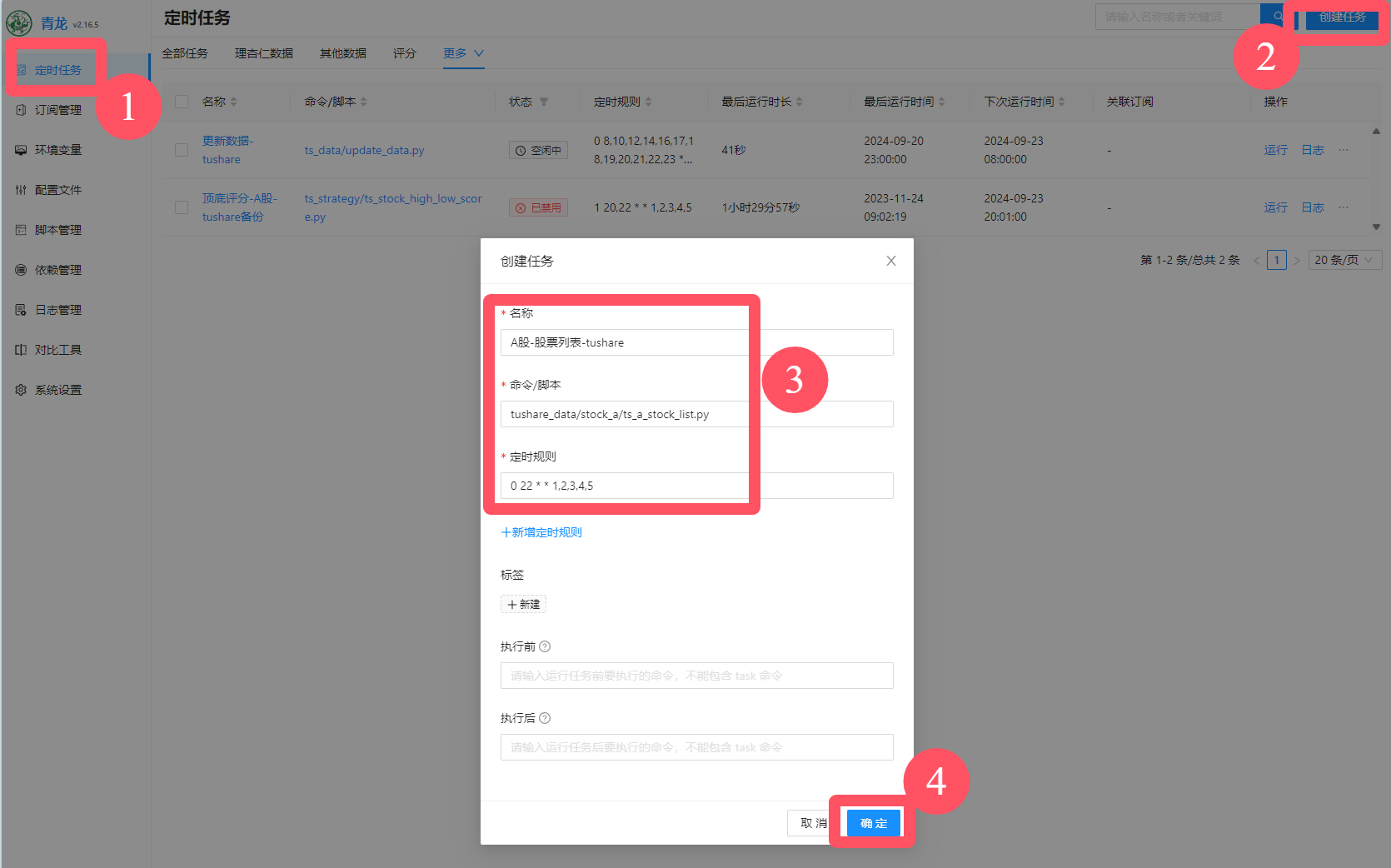This screenshot has width=1391, height=868.
Task: Sort by 定时规则 column
Action: [649, 102]
